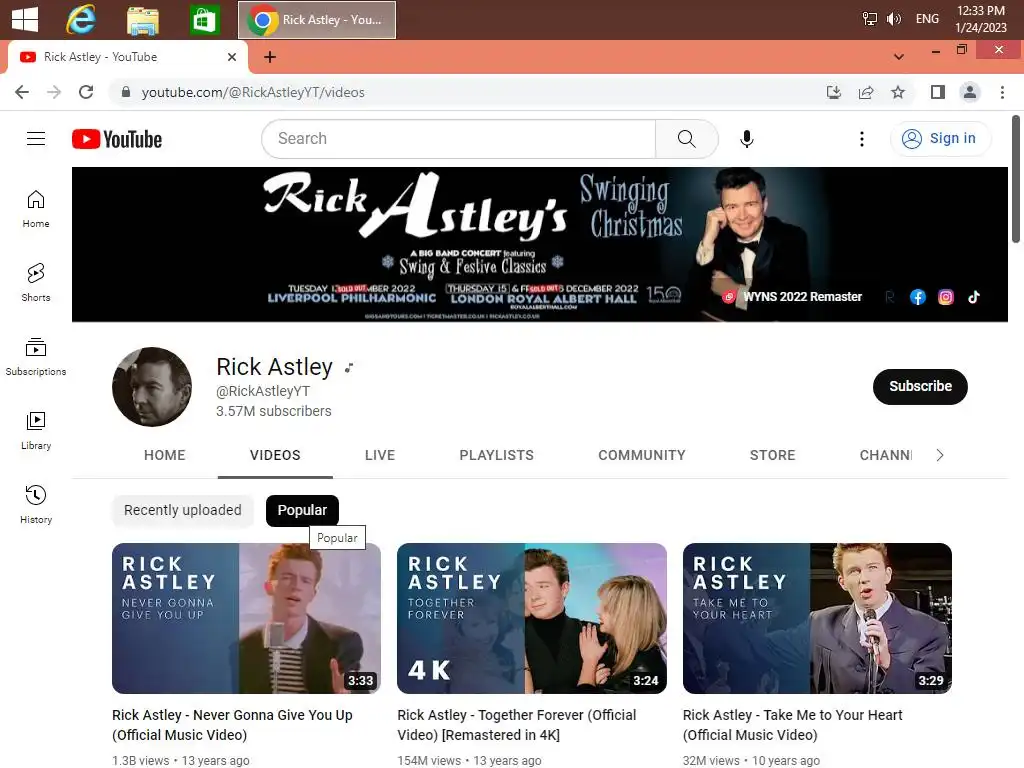Screen dimensions: 1024x768
Task: Go back with Chrome's back arrow
Action: coord(22,92)
